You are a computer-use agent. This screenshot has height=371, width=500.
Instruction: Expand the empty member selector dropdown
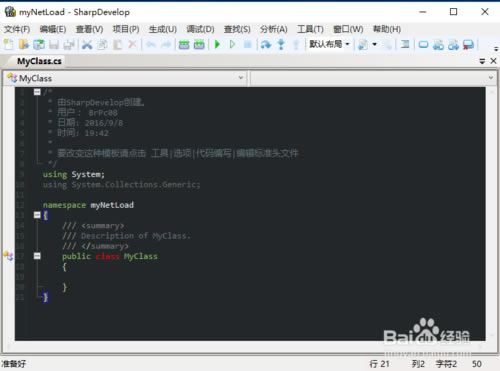click(491, 78)
